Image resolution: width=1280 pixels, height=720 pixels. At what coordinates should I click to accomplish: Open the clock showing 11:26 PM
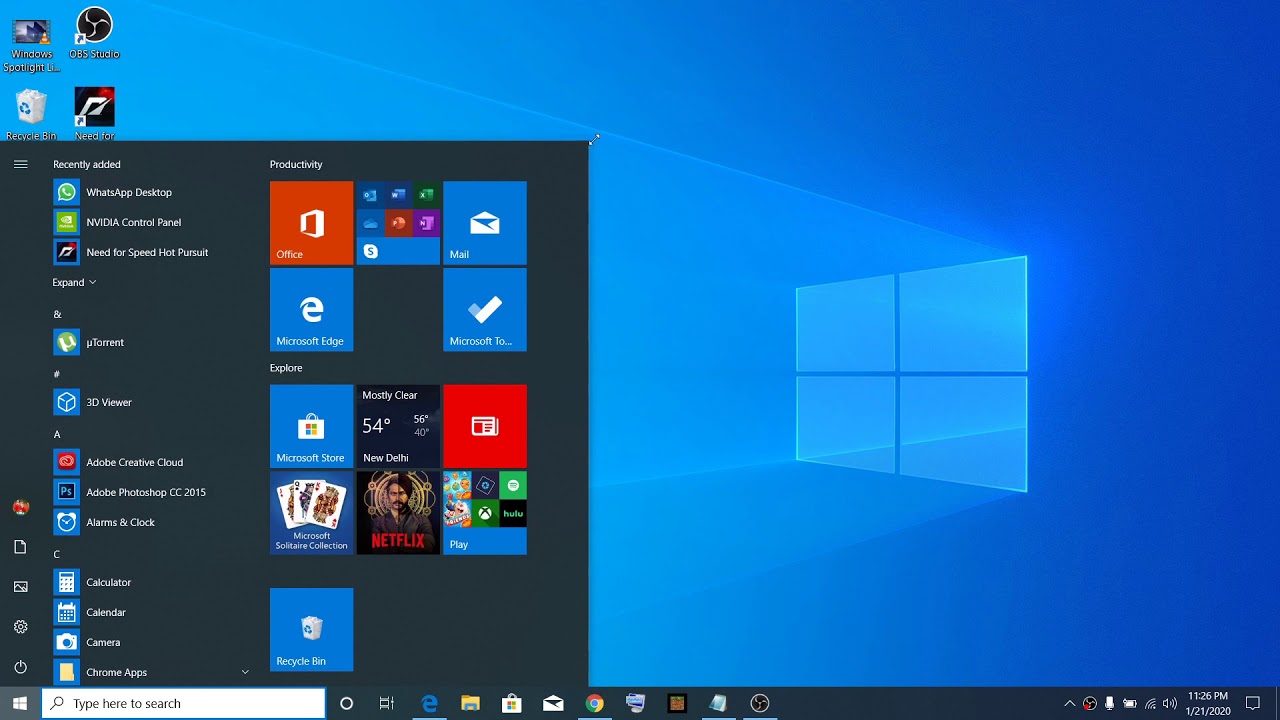tap(1207, 703)
